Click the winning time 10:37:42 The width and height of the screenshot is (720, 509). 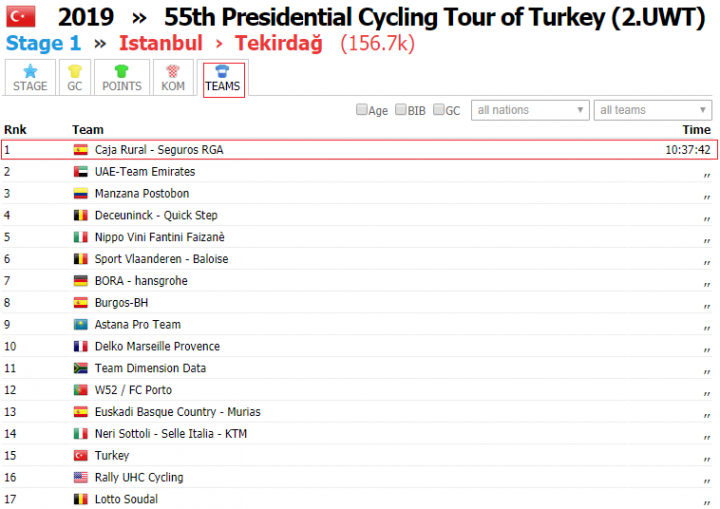(x=688, y=150)
